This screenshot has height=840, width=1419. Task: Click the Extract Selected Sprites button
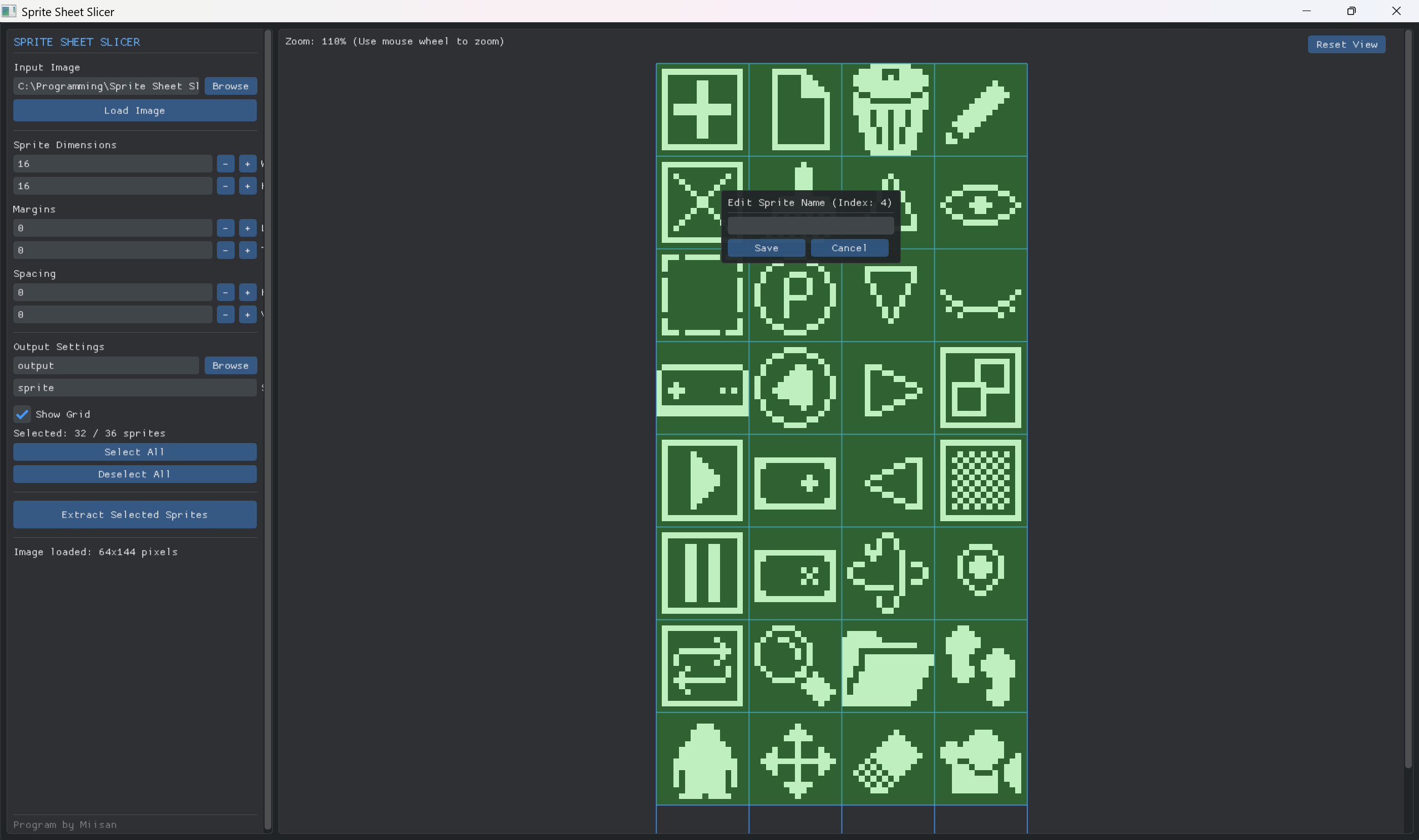[x=135, y=515]
